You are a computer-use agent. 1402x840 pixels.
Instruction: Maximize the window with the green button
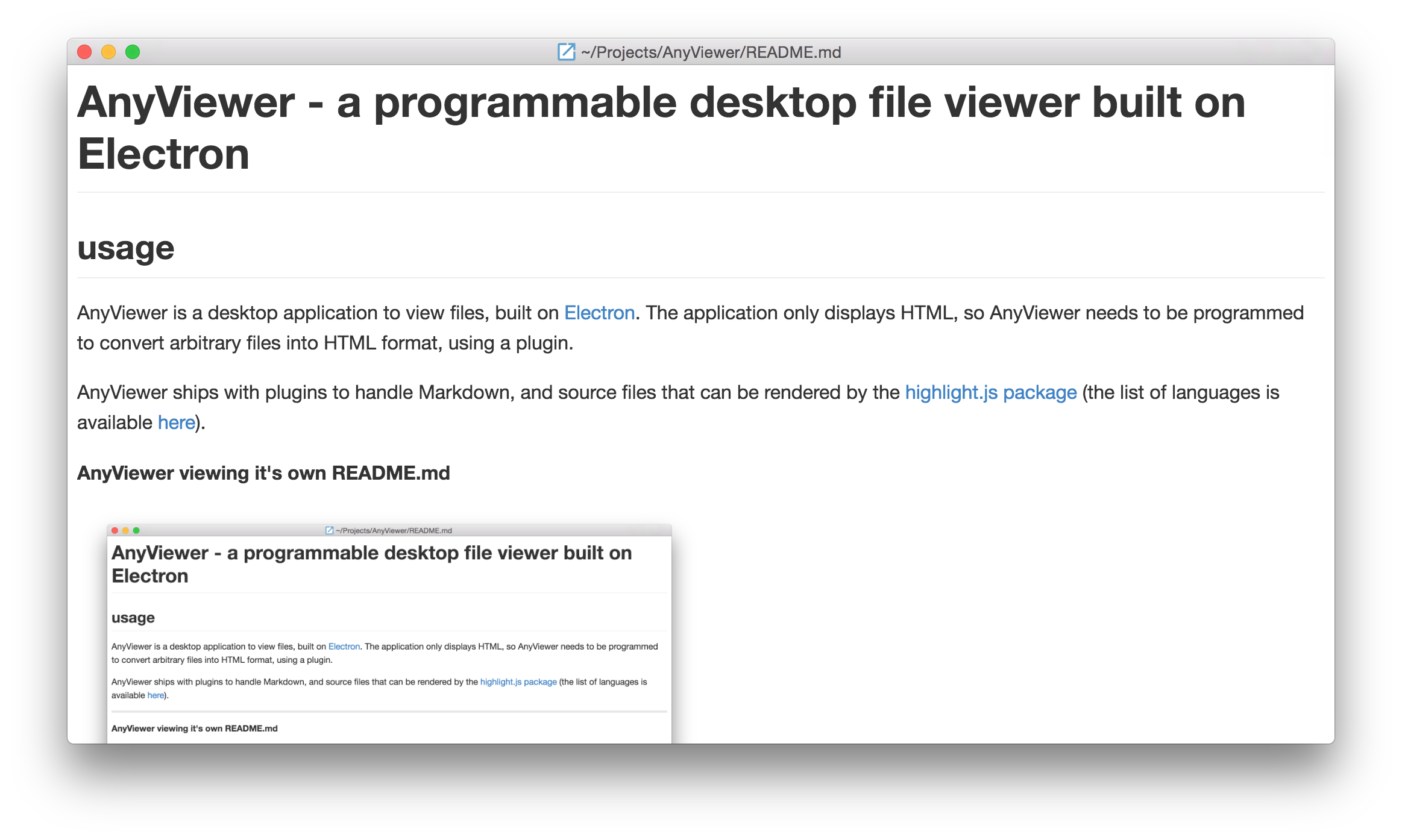pos(133,52)
